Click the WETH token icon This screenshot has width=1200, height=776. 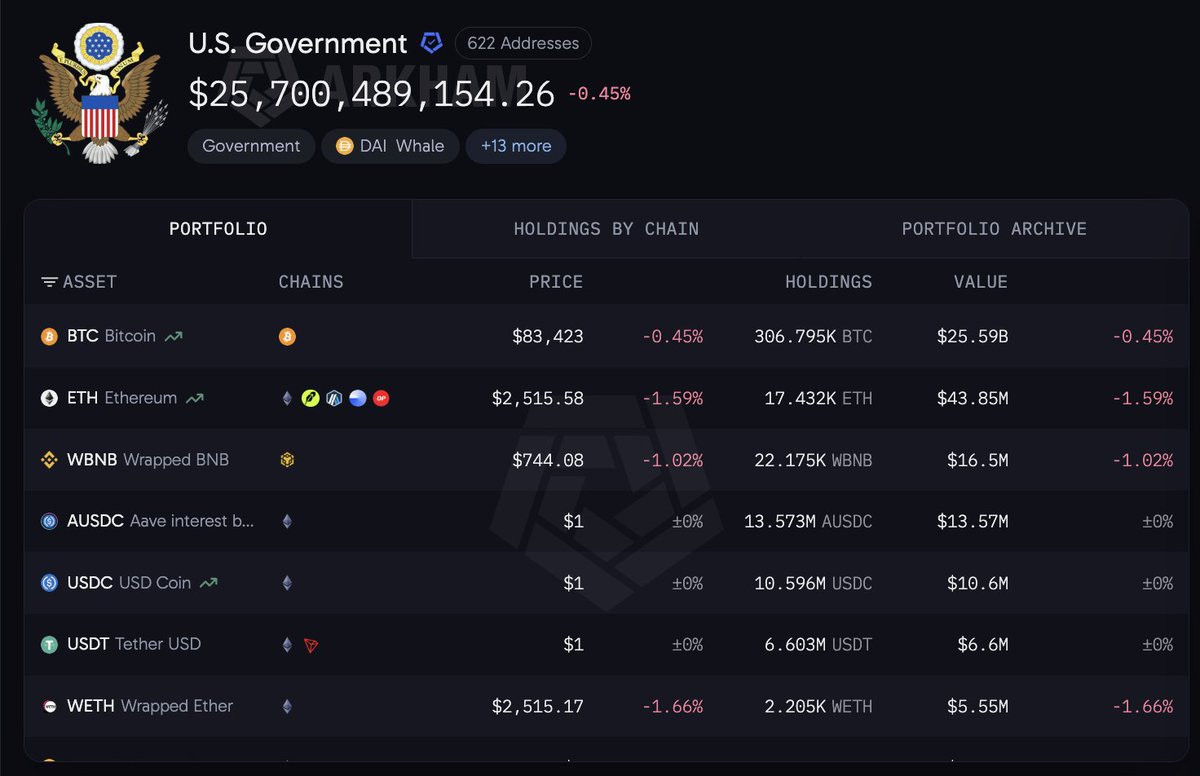[x=49, y=706]
